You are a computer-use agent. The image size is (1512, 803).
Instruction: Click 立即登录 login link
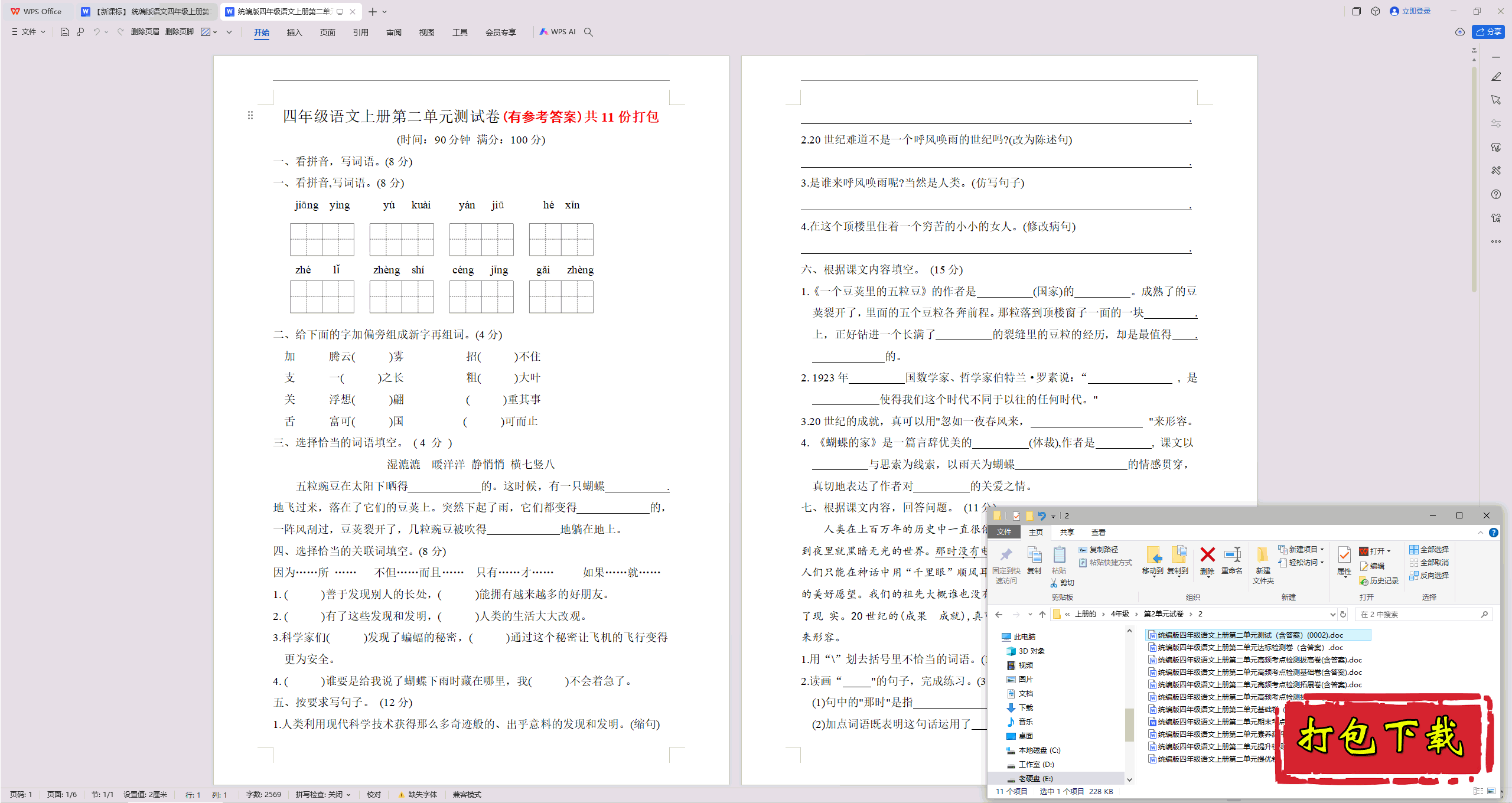coord(1410,11)
